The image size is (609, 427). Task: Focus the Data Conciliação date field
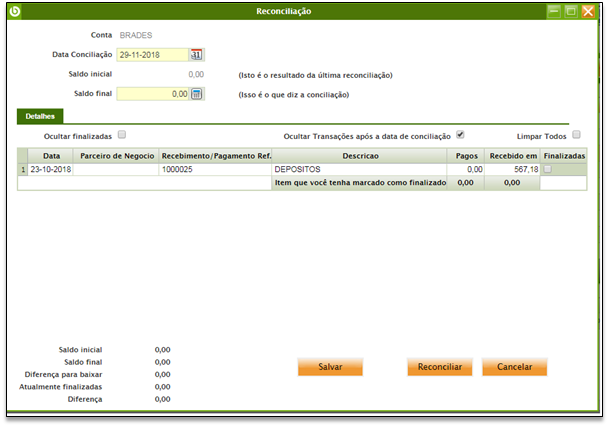coord(152,55)
